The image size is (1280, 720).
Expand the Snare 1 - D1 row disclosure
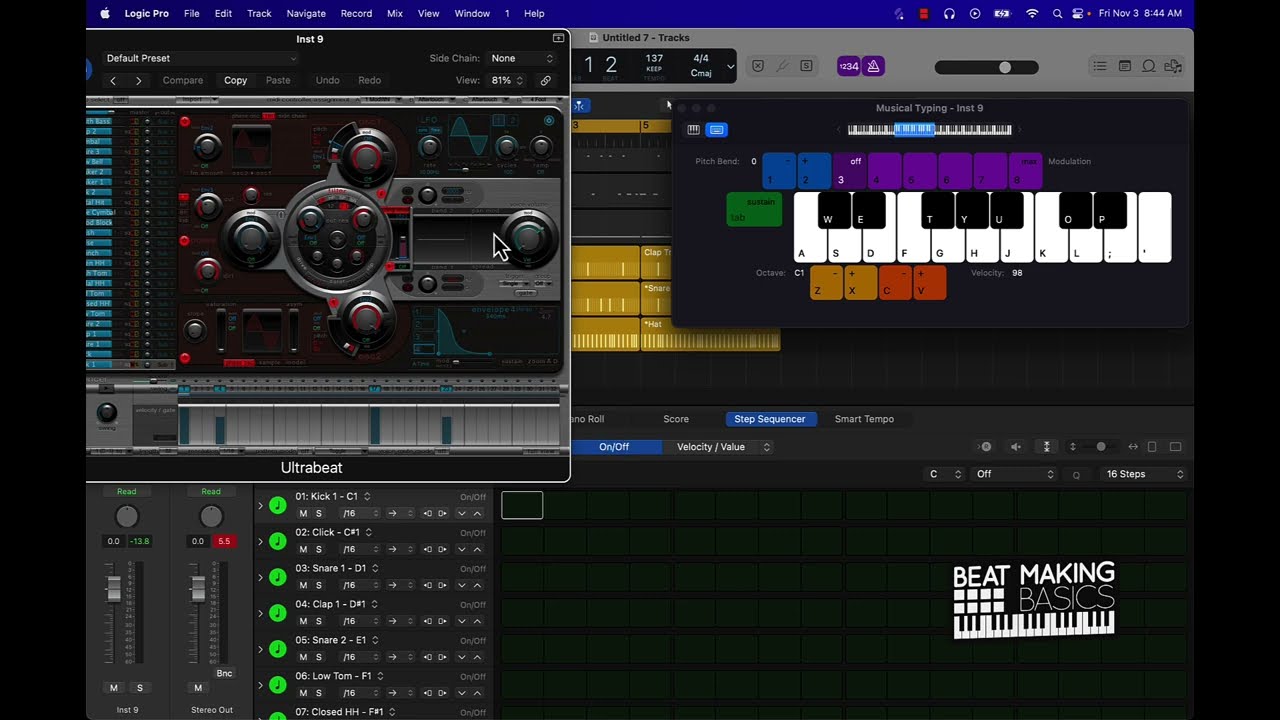(x=260, y=578)
